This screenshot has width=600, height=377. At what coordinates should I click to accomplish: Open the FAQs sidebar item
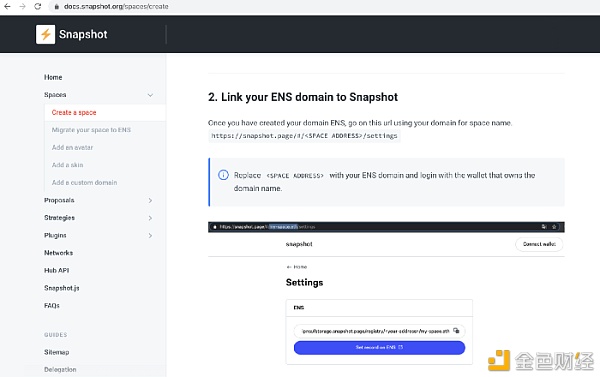[x=52, y=305]
